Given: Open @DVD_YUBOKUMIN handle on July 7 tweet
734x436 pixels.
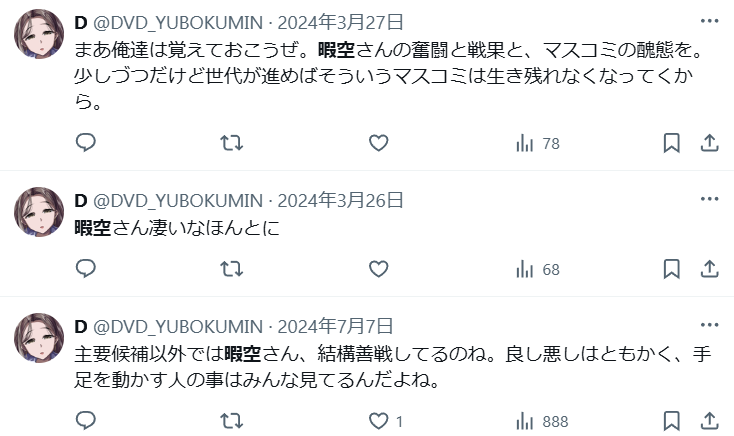Looking at the screenshot, I should tap(178, 326).
